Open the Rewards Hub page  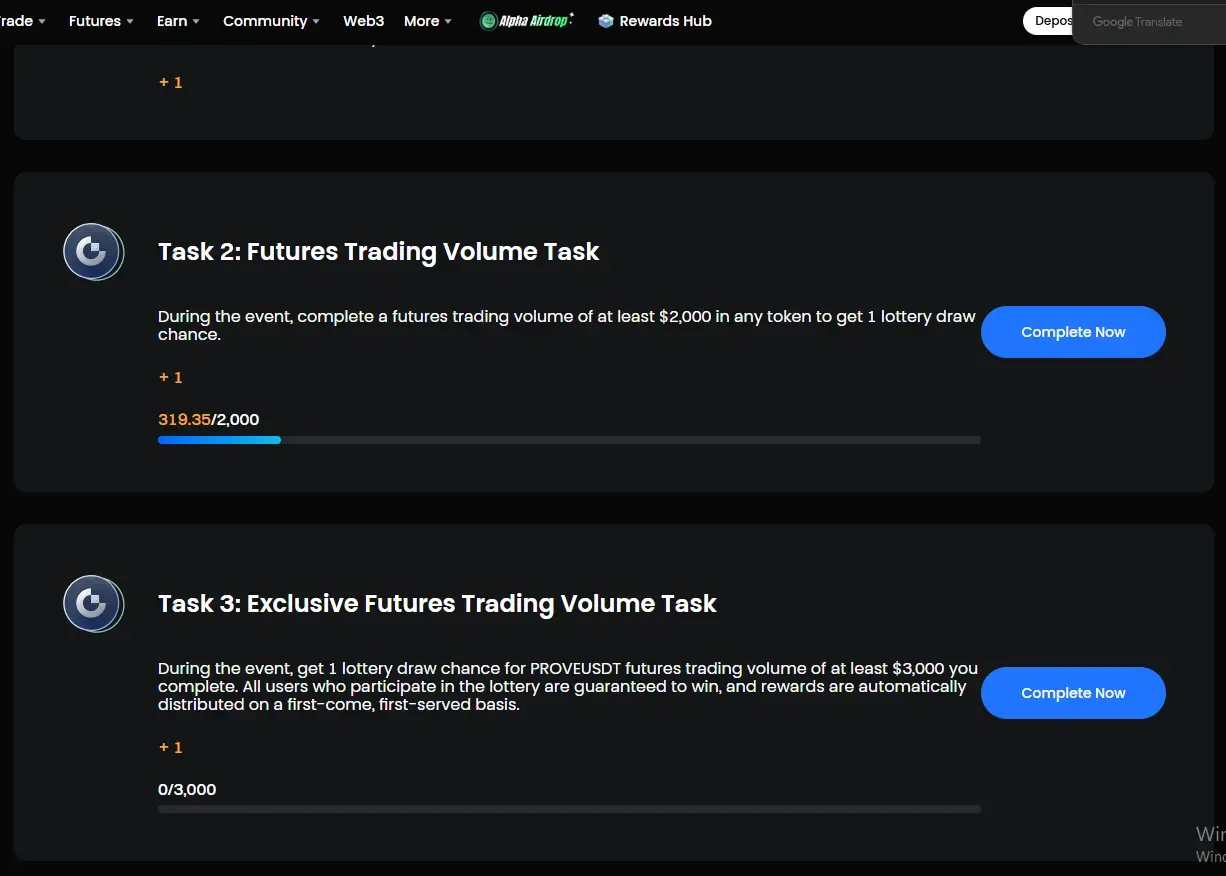[x=655, y=21]
